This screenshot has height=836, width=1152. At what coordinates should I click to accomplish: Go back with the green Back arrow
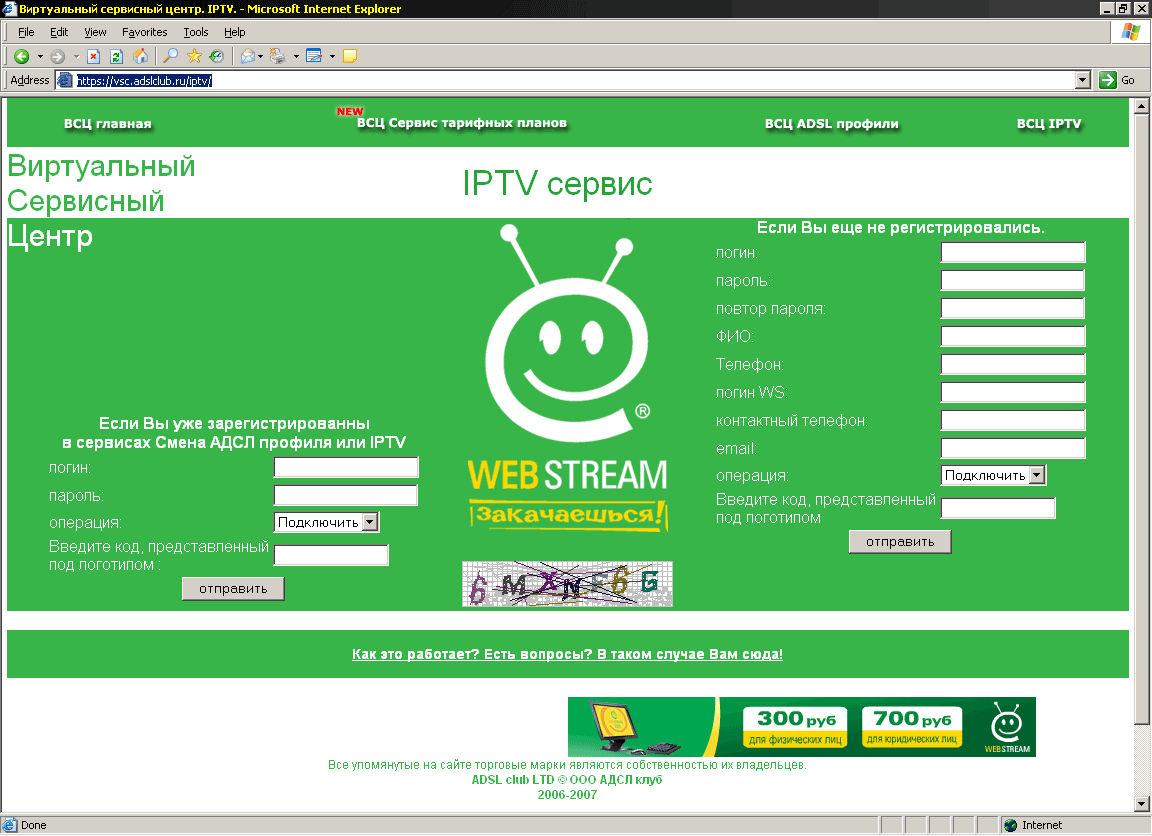[x=21, y=57]
